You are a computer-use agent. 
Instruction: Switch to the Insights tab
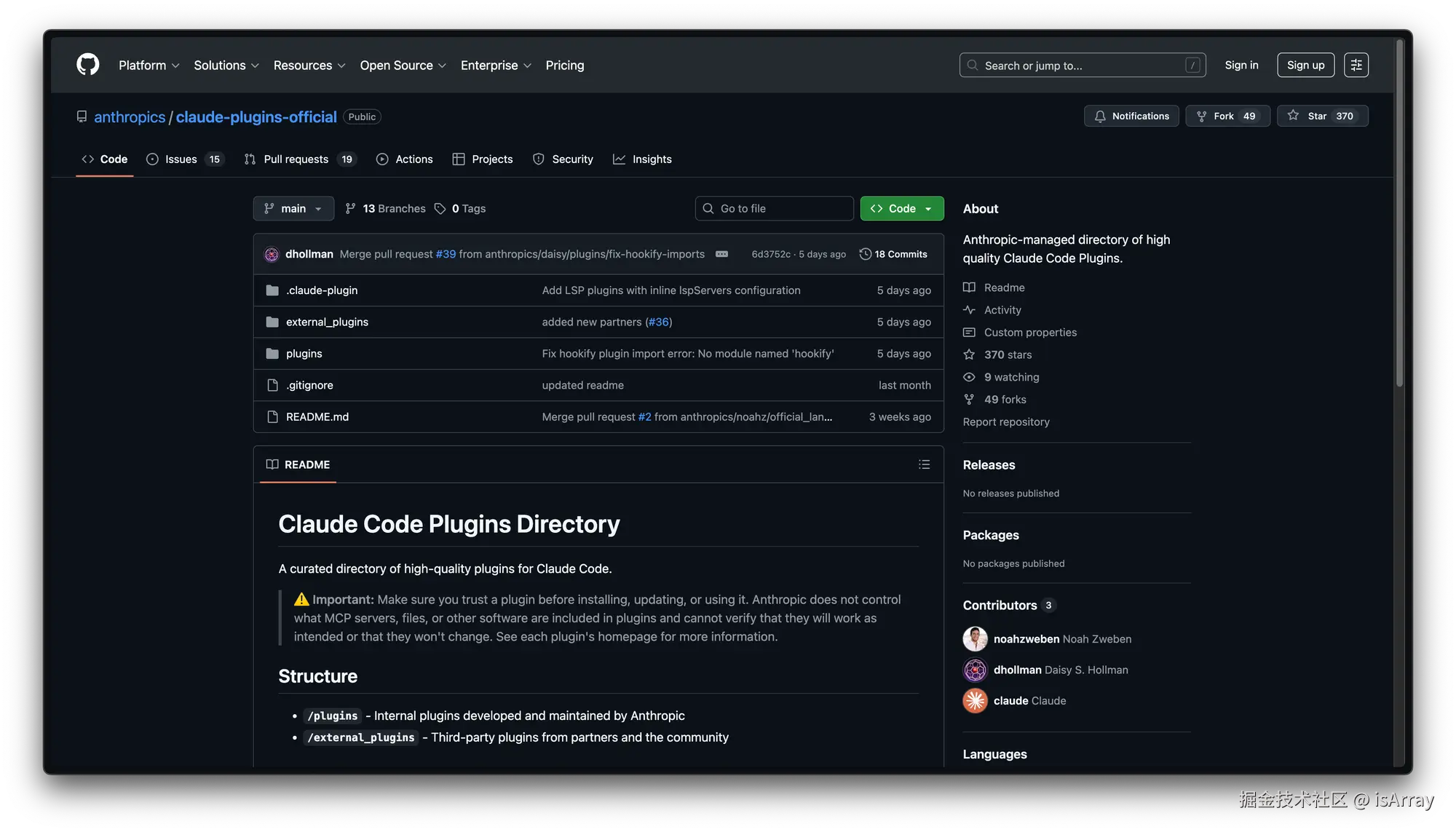pyautogui.click(x=642, y=159)
